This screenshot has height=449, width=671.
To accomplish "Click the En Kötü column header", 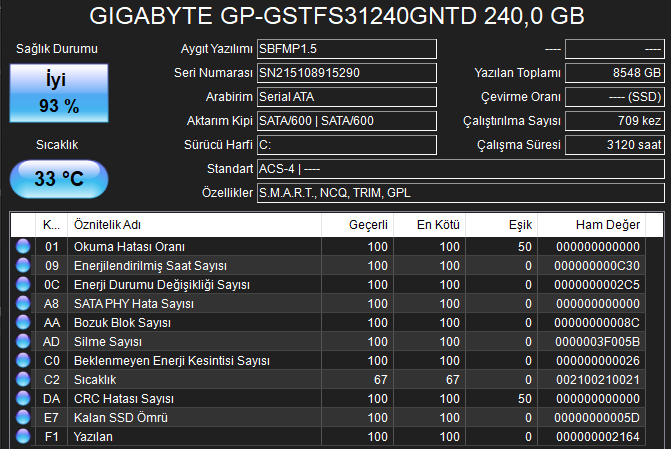I will tap(430, 225).
